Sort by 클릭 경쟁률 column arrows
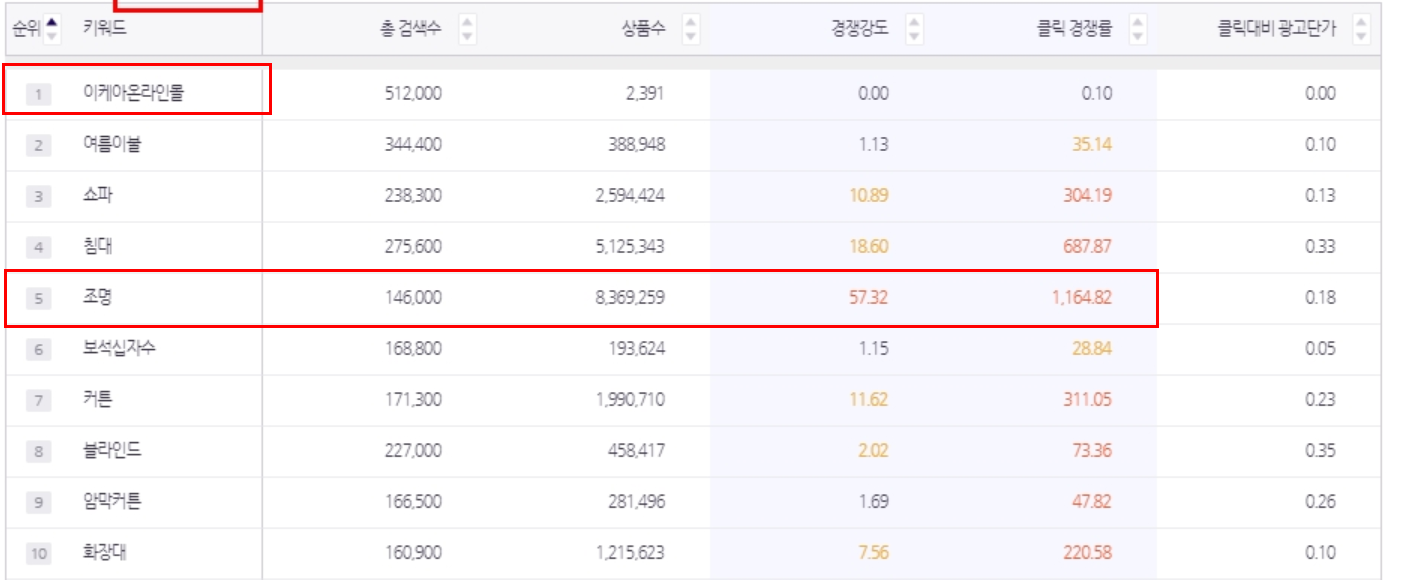The width and height of the screenshot is (1402, 580). [x=1138, y=29]
